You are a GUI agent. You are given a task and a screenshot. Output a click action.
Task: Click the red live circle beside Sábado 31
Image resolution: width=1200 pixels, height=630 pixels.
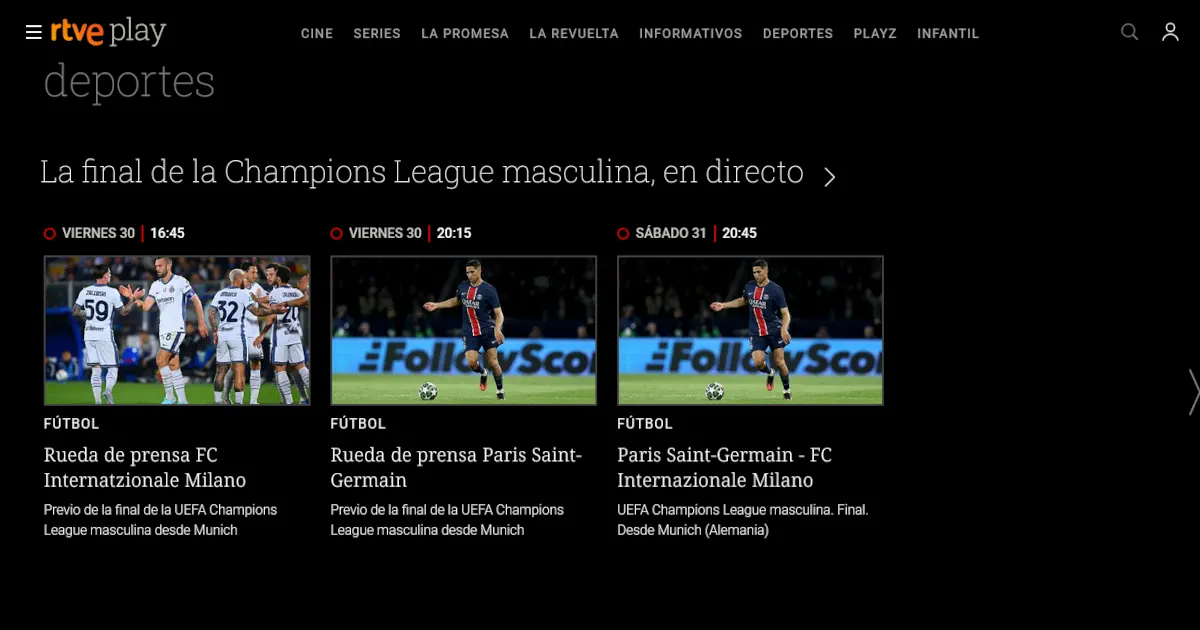pos(624,233)
